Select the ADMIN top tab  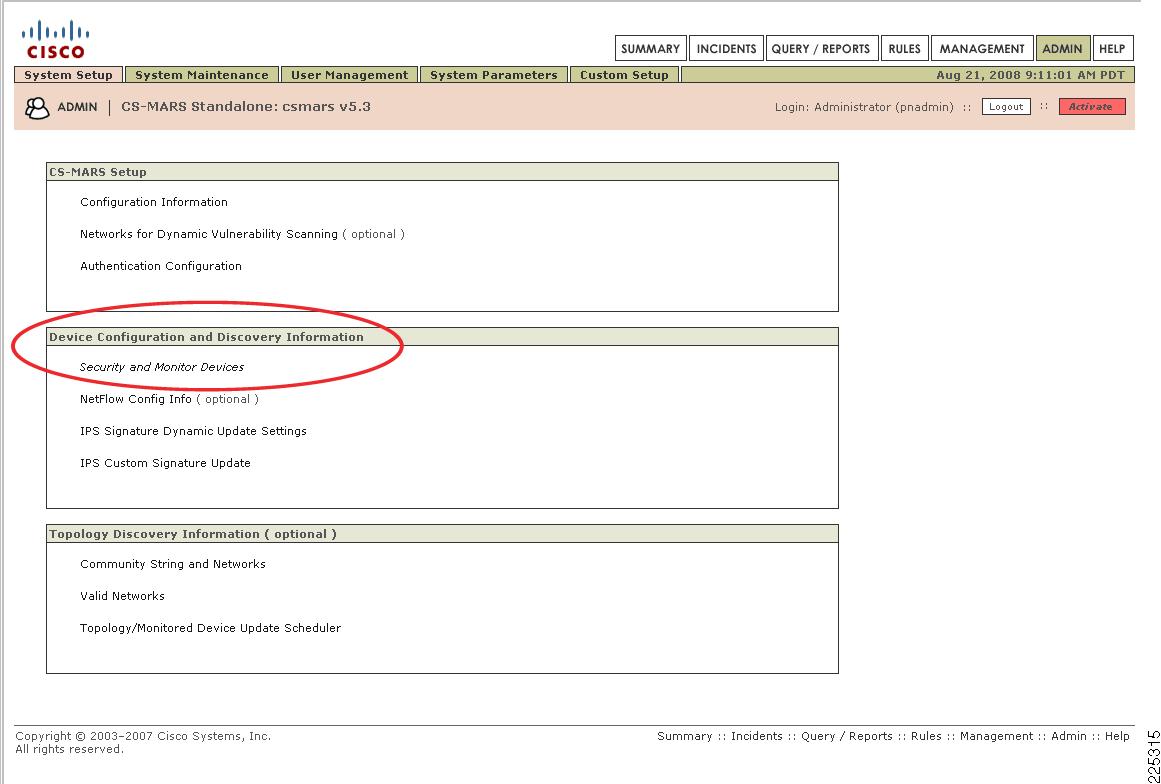coord(1063,49)
